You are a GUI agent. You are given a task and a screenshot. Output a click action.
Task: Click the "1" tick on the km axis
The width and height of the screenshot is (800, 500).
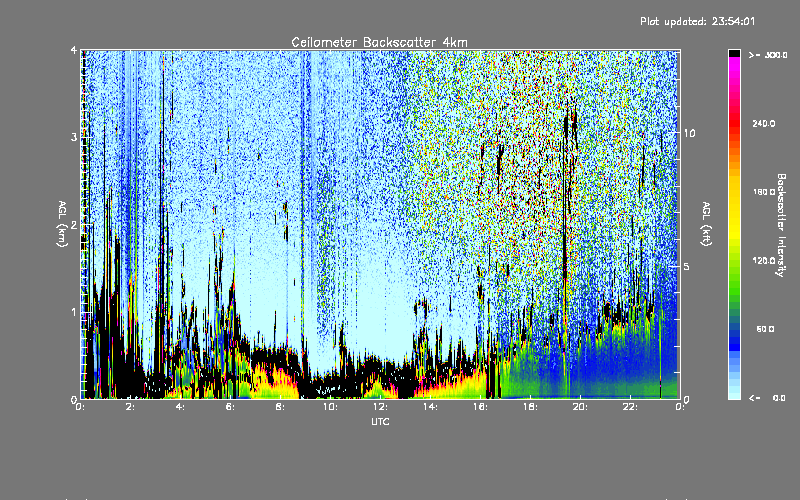[x=74, y=312]
